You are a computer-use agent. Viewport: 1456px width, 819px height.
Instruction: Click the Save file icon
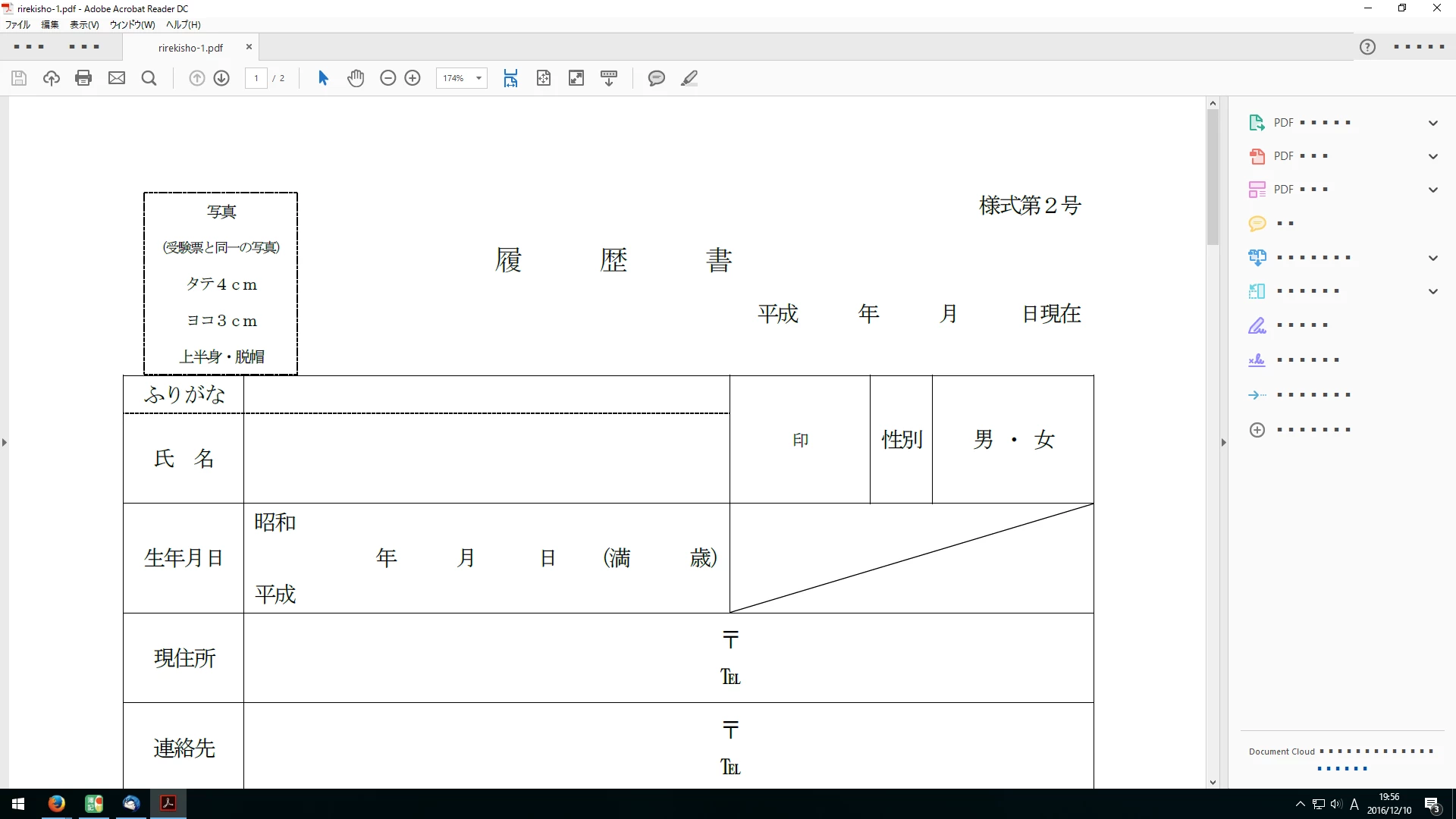pyautogui.click(x=19, y=78)
